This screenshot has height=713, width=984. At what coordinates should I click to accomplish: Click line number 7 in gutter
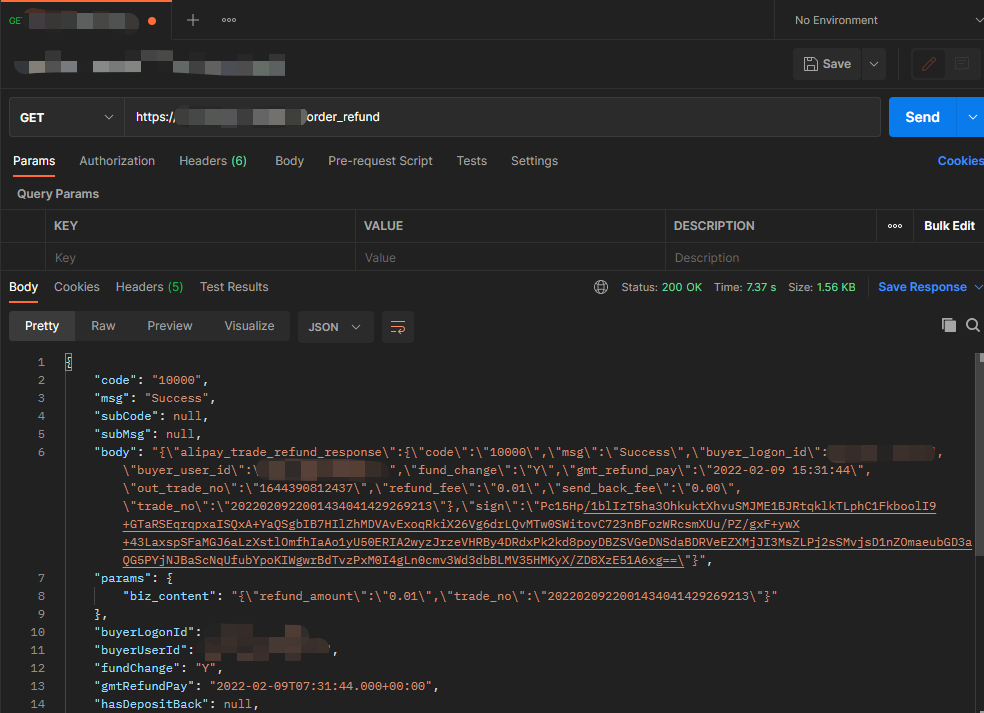41,578
